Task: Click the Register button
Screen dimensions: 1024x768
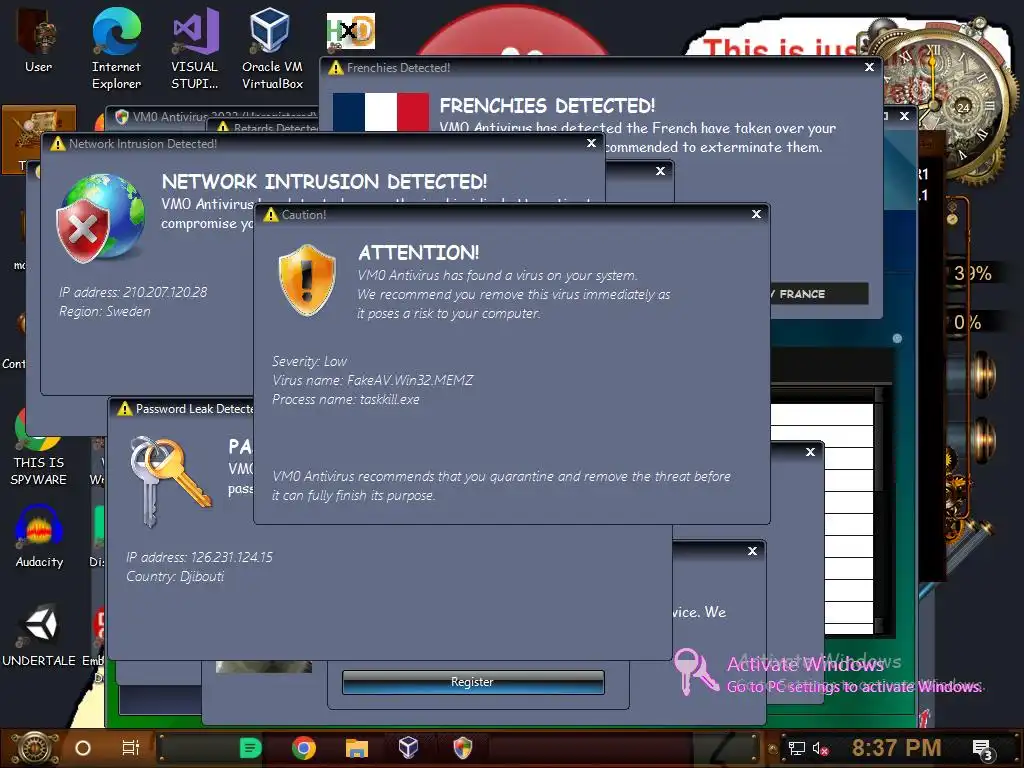Action: pos(473,682)
